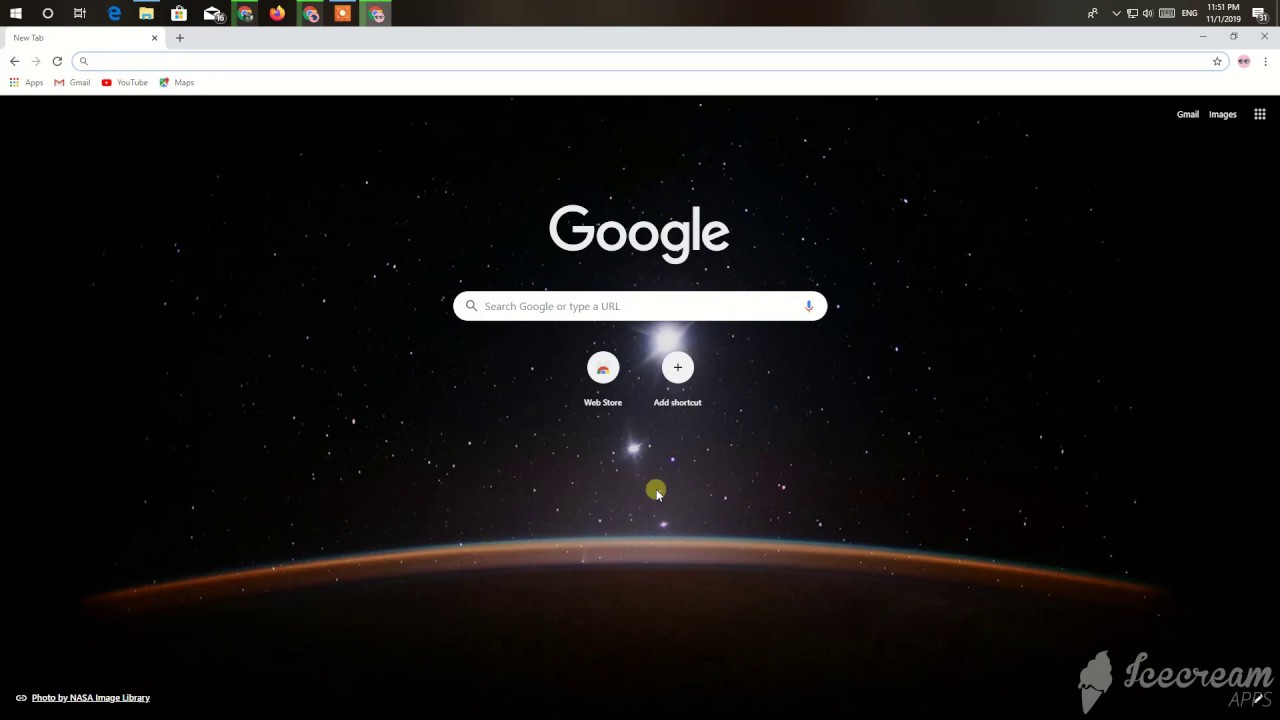1280x720 pixels.
Task: Open Task View on the taskbar
Action: [x=80, y=13]
